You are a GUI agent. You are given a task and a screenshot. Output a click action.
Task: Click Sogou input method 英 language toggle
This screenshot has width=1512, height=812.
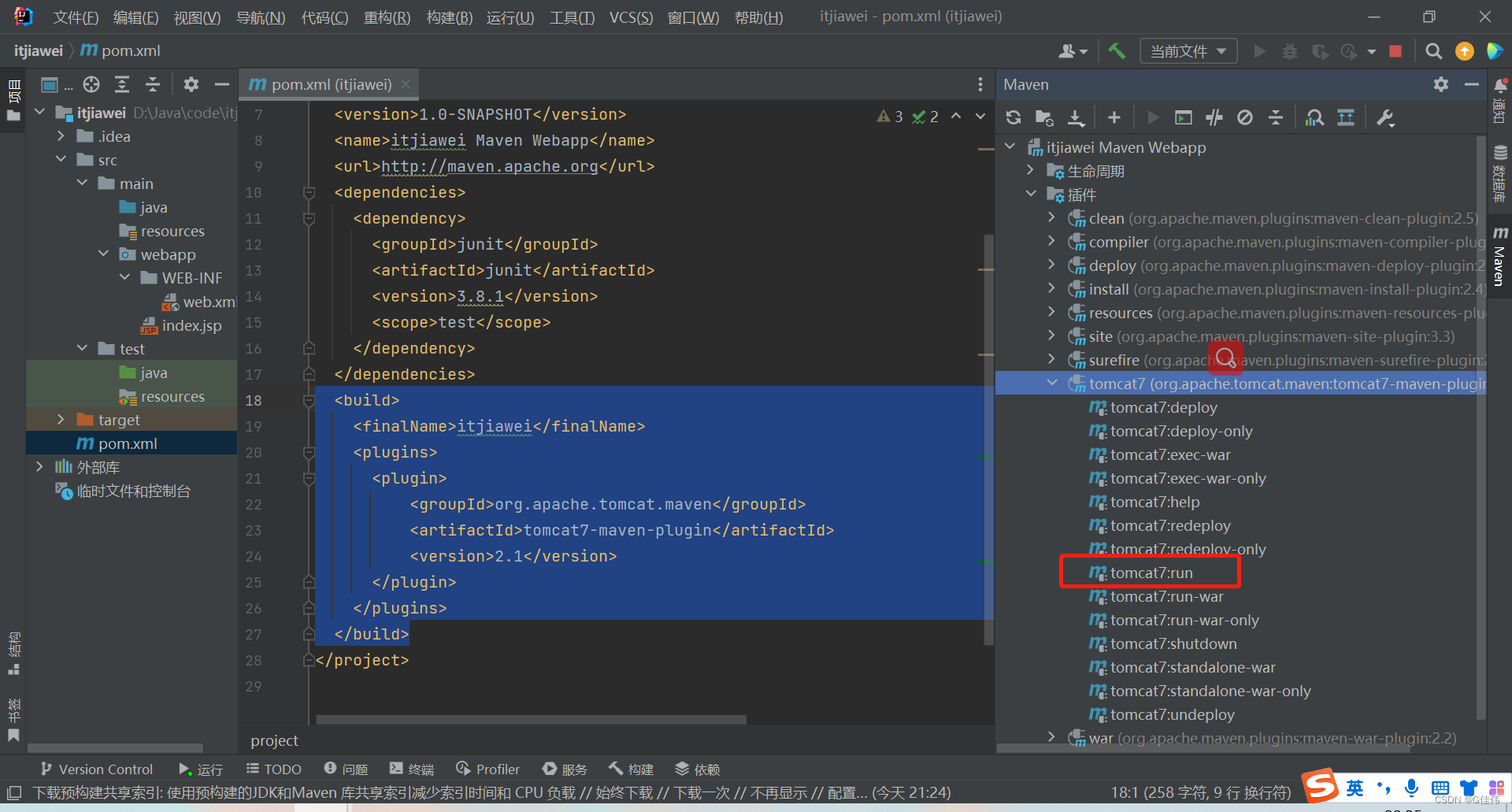(x=1354, y=788)
